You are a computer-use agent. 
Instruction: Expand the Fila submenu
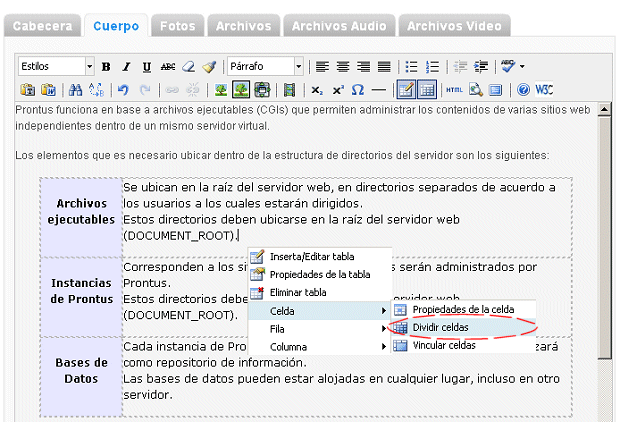319,329
